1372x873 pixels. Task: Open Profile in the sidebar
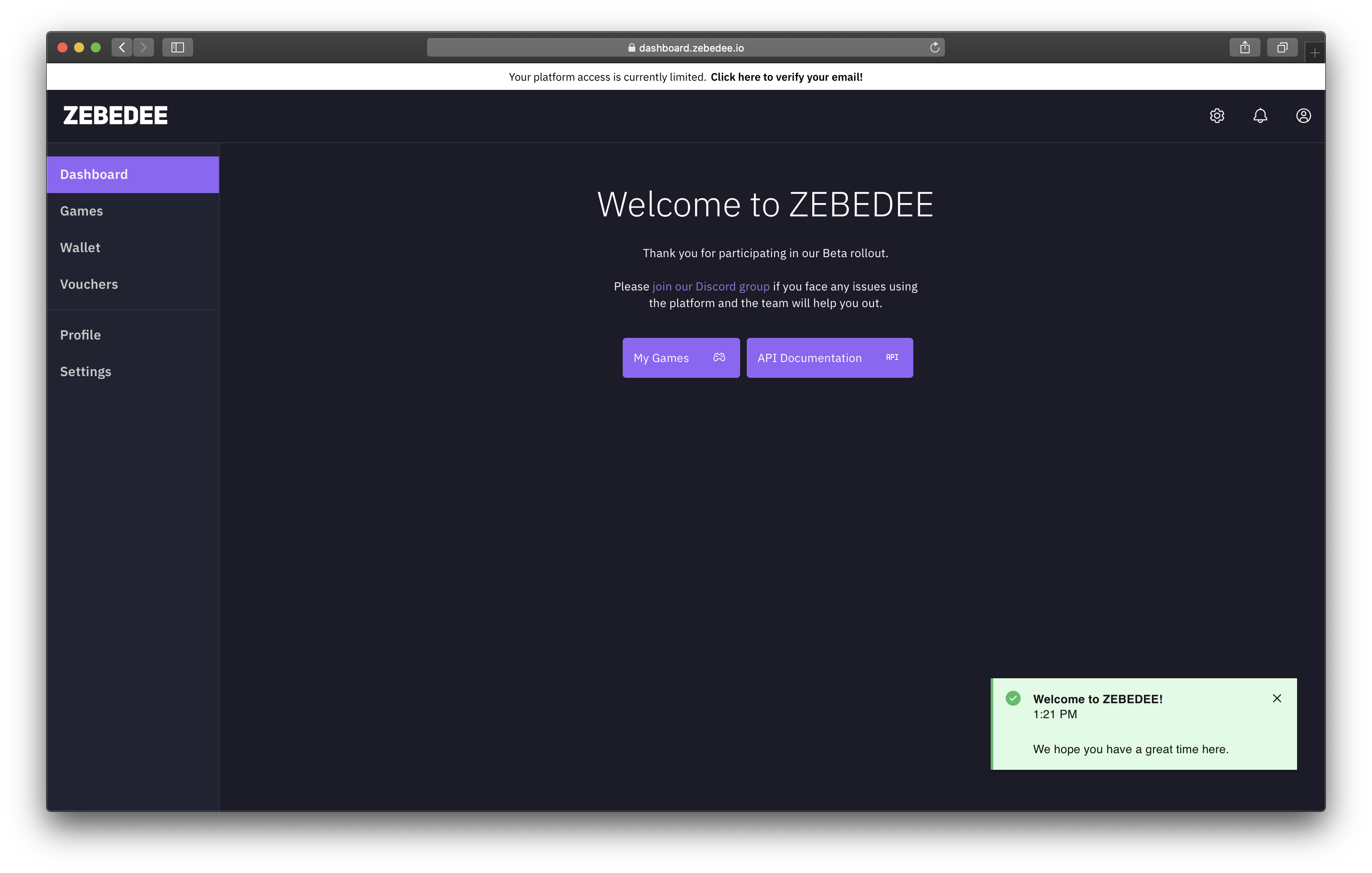click(x=133, y=335)
